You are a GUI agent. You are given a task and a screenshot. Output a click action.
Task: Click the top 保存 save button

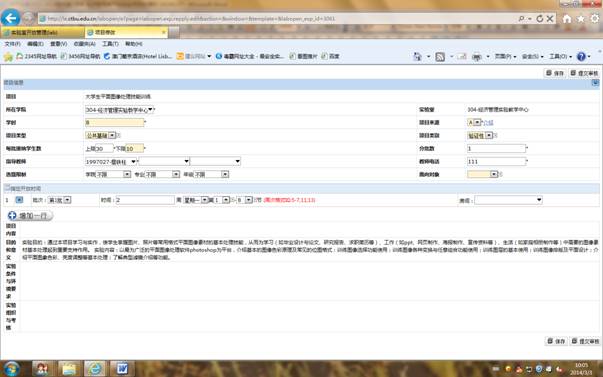(x=555, y=73)
